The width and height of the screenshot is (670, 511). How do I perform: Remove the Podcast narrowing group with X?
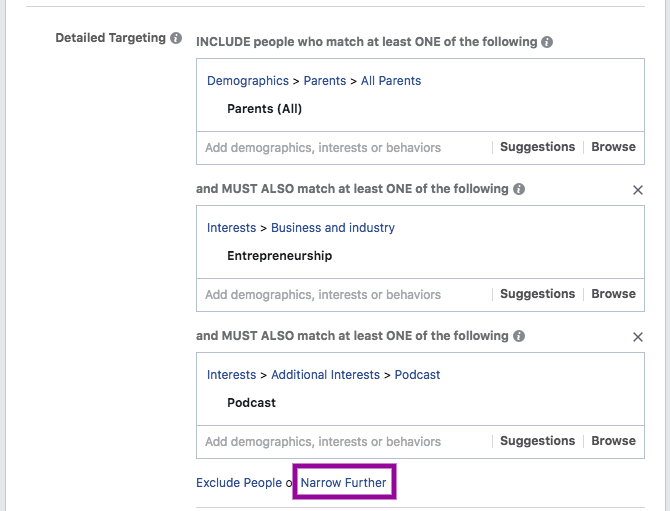[x=638, y=337]
